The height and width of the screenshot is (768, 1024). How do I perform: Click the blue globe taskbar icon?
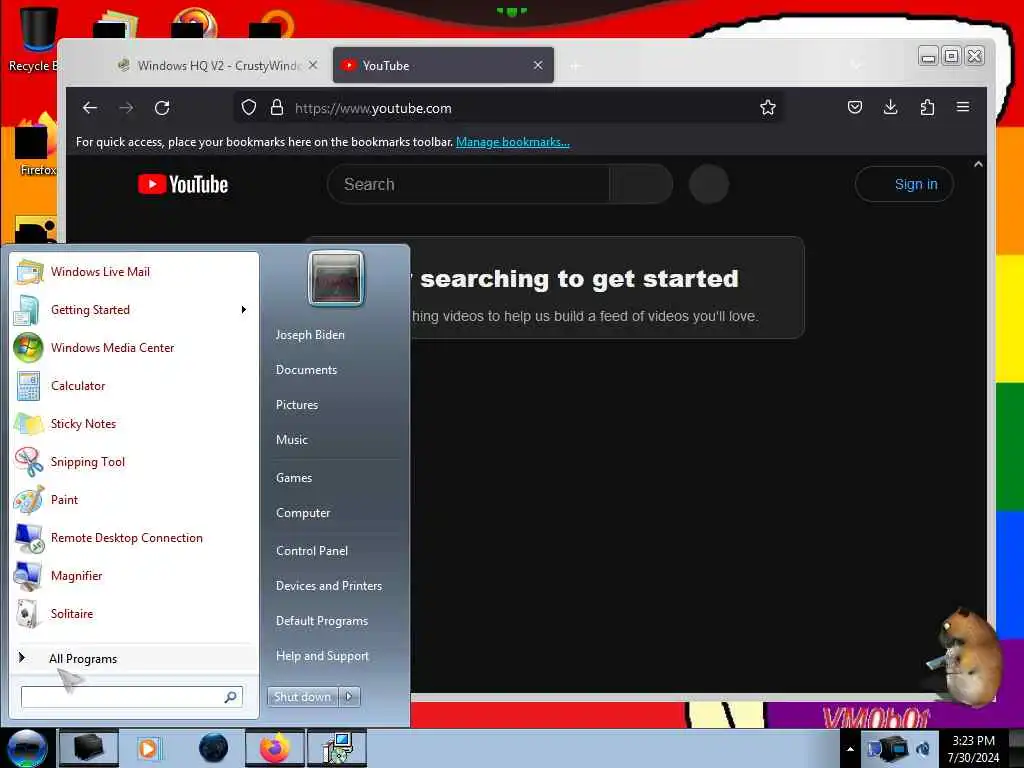click(213, 748)
